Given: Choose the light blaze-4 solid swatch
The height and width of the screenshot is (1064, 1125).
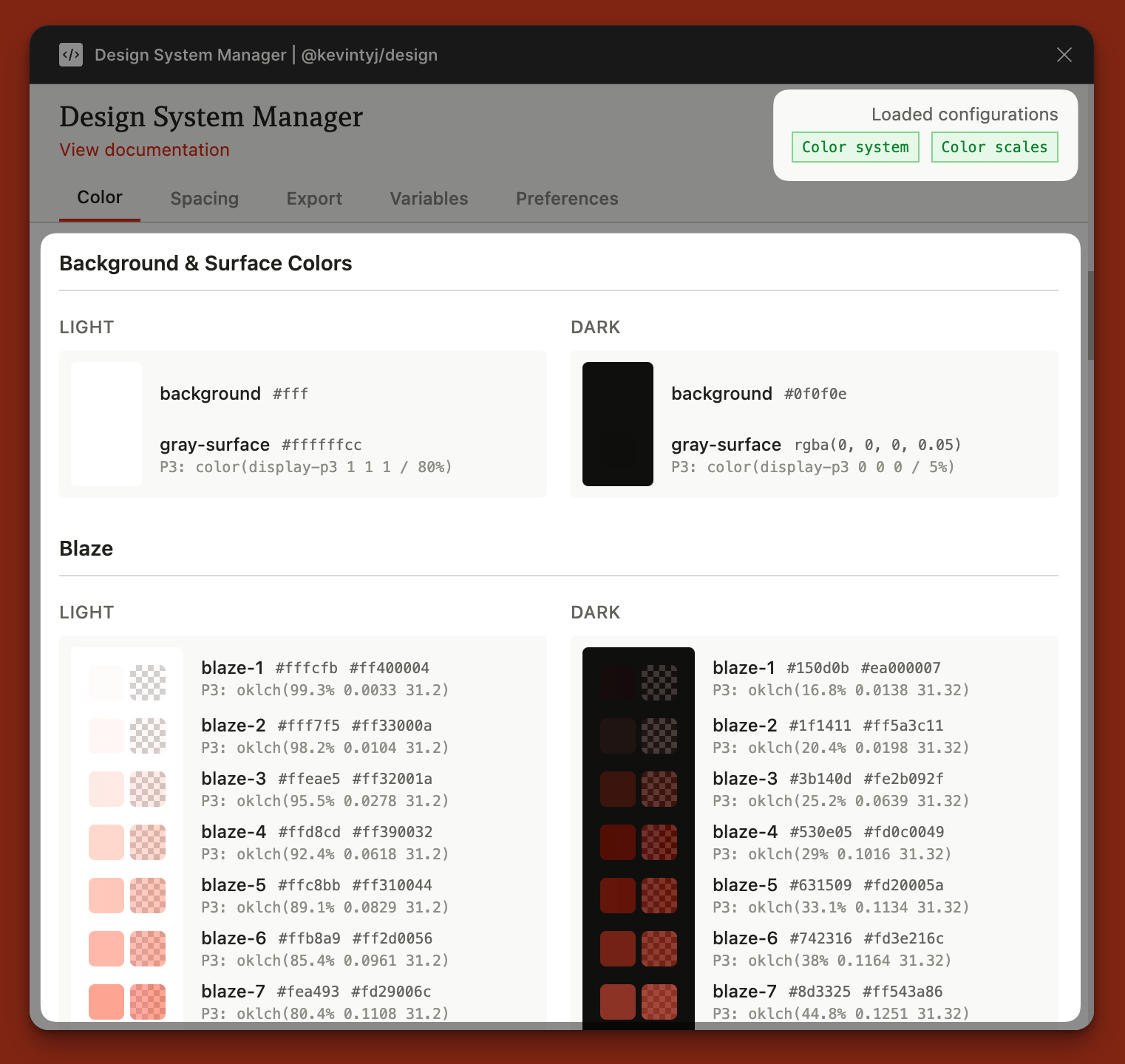Looking at the screenshot, I should (106, 842).
